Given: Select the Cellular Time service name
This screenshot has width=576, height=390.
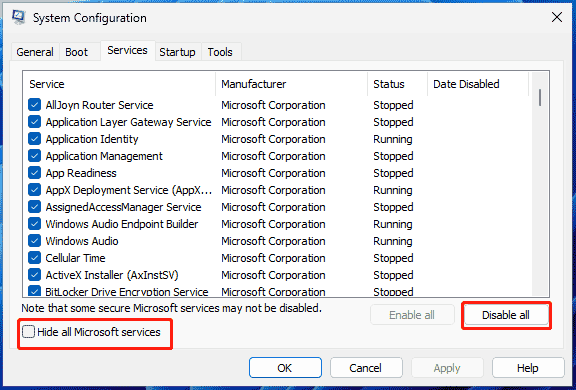Looking at the screenshot, I should (x=75, y=258).
